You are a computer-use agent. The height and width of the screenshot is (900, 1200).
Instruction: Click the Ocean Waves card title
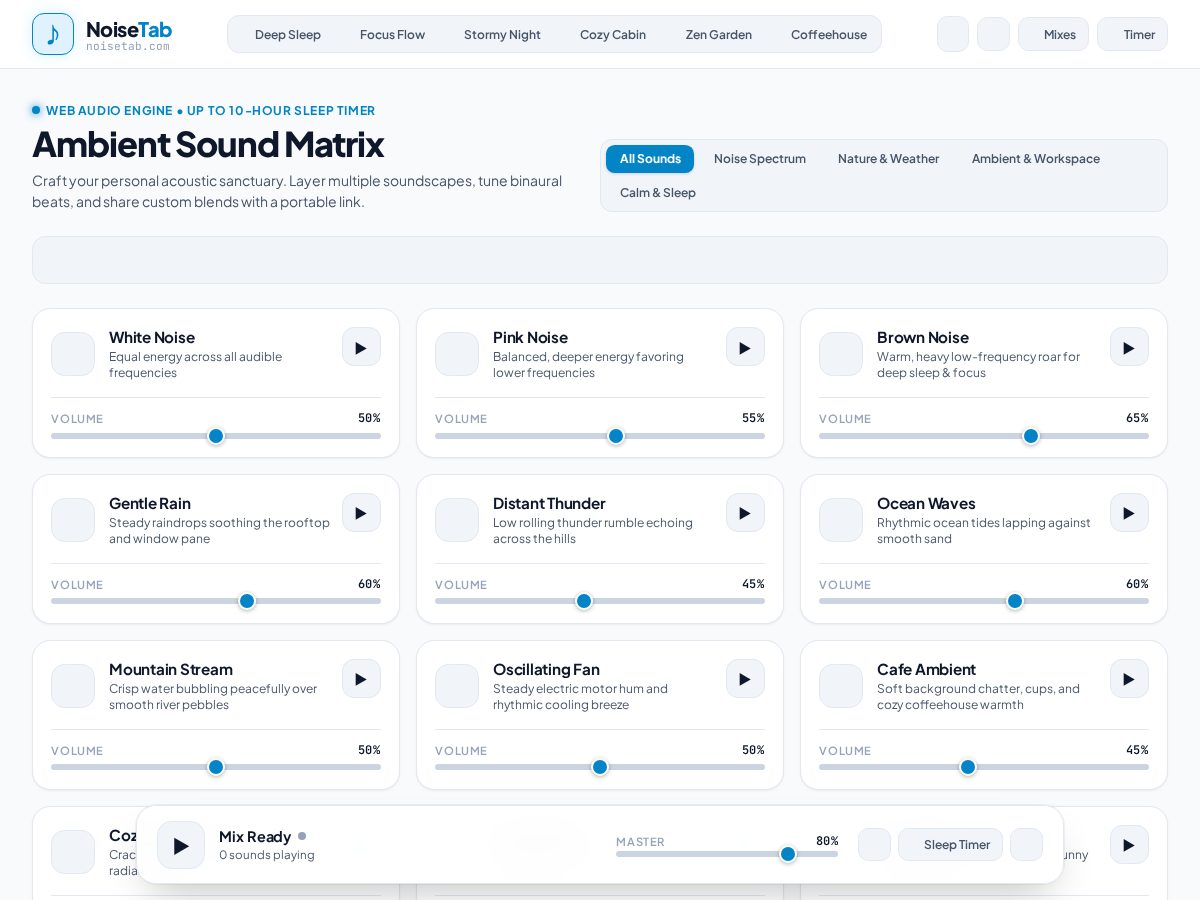tap(926, 503)
